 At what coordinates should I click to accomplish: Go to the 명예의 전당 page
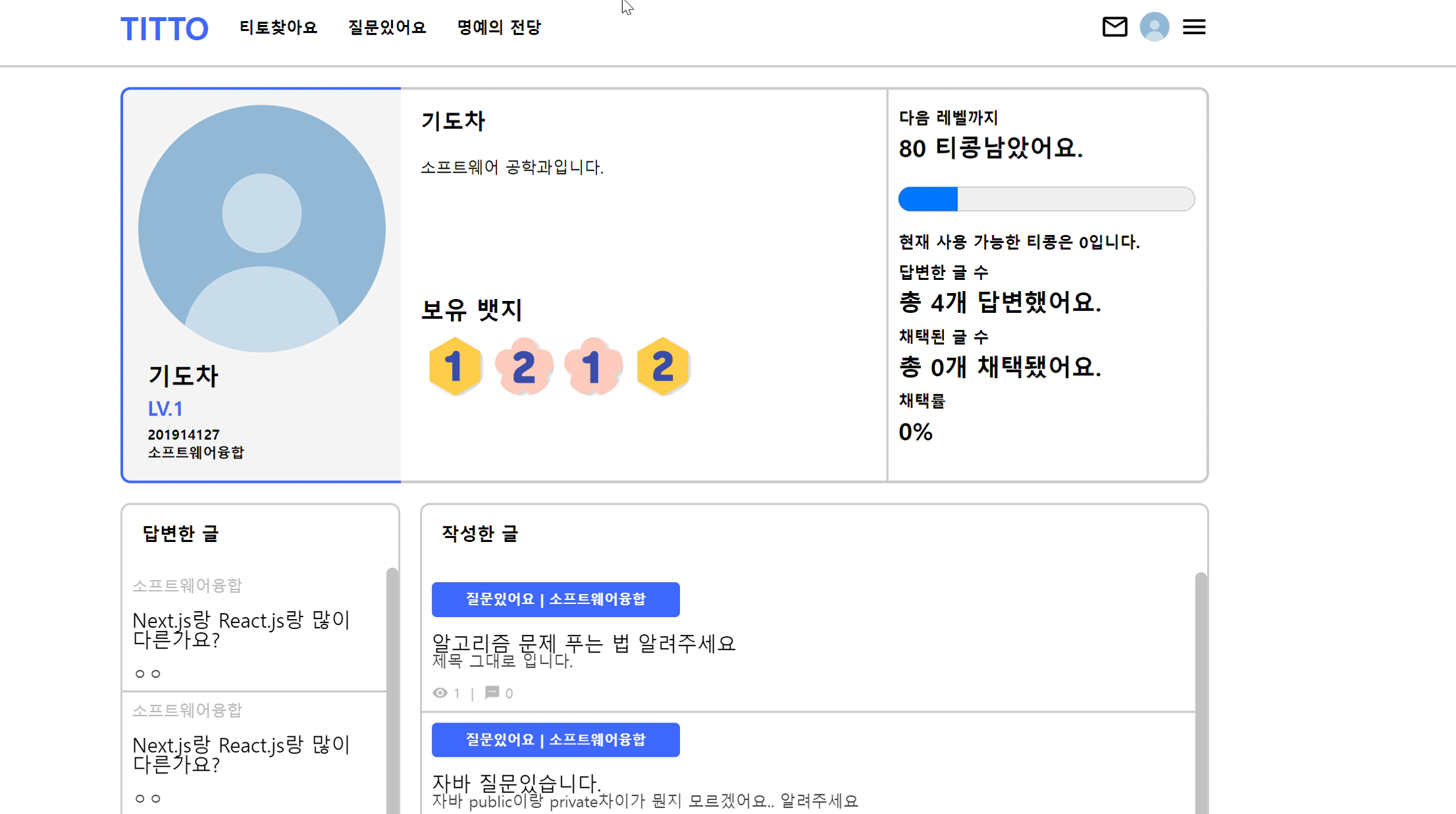tap(499, 28)
